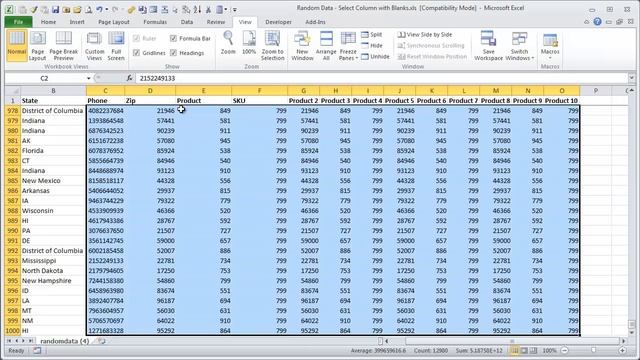Set zoom to 100%
Viewport: 640px width, 360px height.
pyautogui.click(x=249, y=42)
